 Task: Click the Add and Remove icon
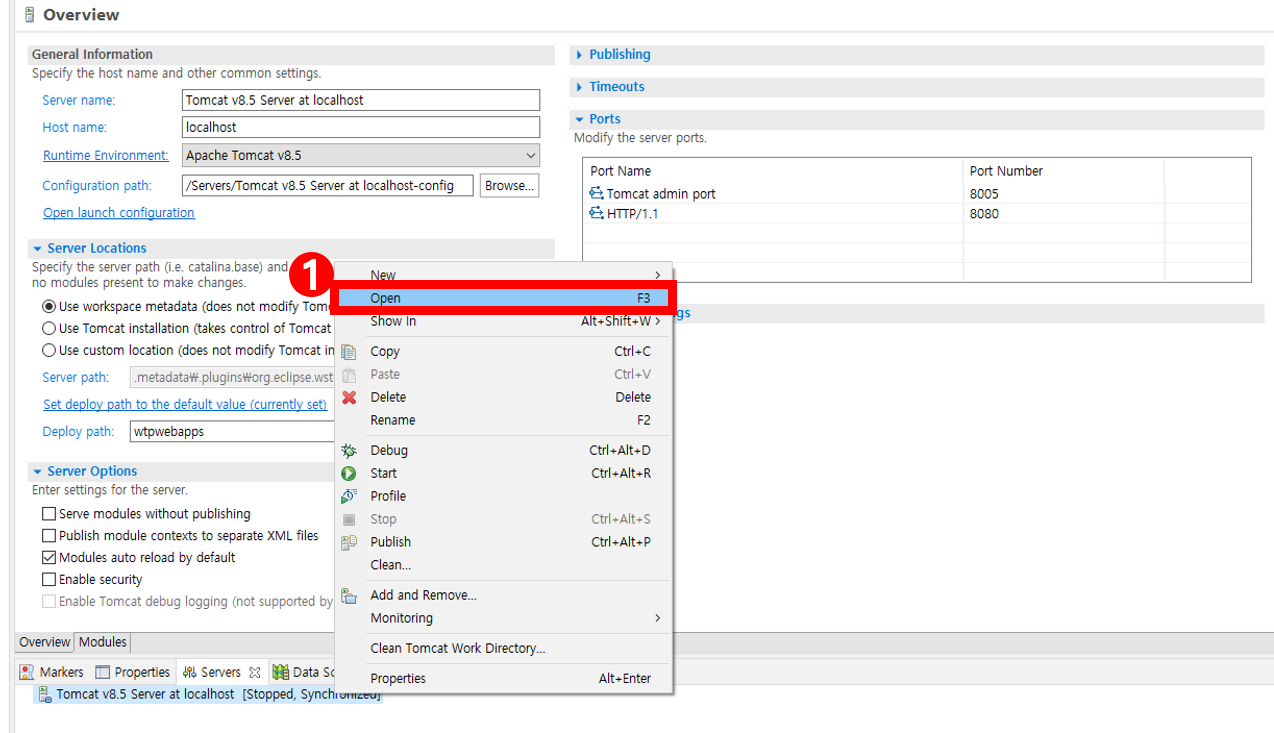[349, 595]
